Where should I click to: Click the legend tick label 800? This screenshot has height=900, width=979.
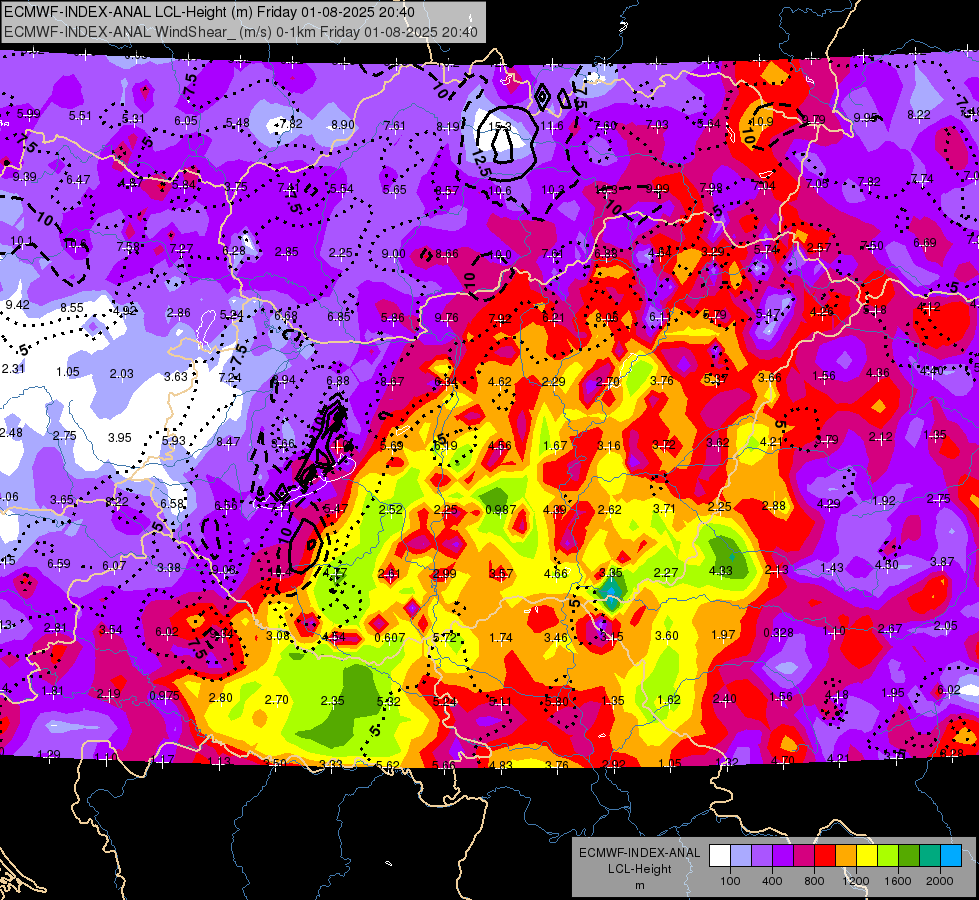click(814, 881)
